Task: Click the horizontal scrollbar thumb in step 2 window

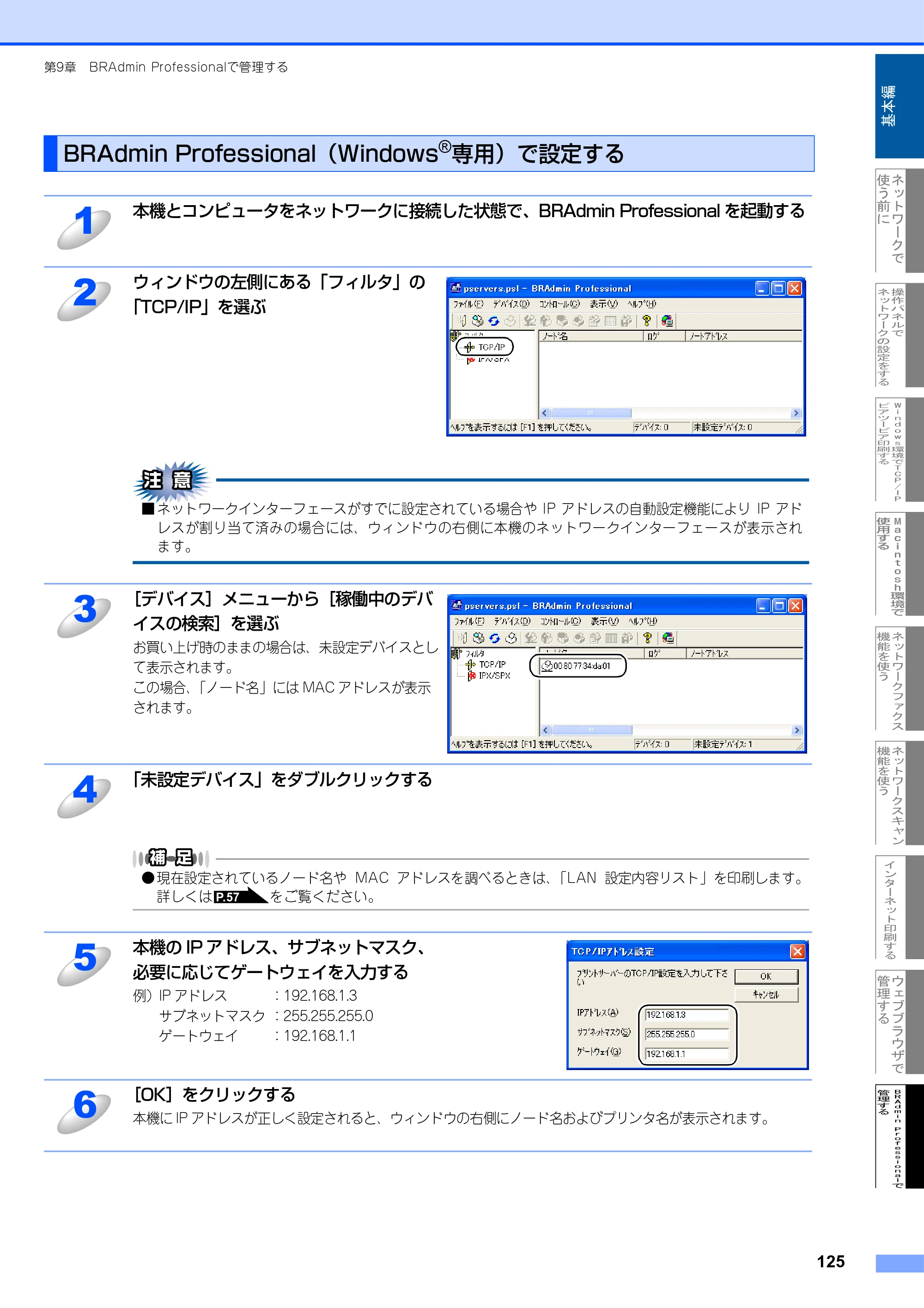Action: 591,413
